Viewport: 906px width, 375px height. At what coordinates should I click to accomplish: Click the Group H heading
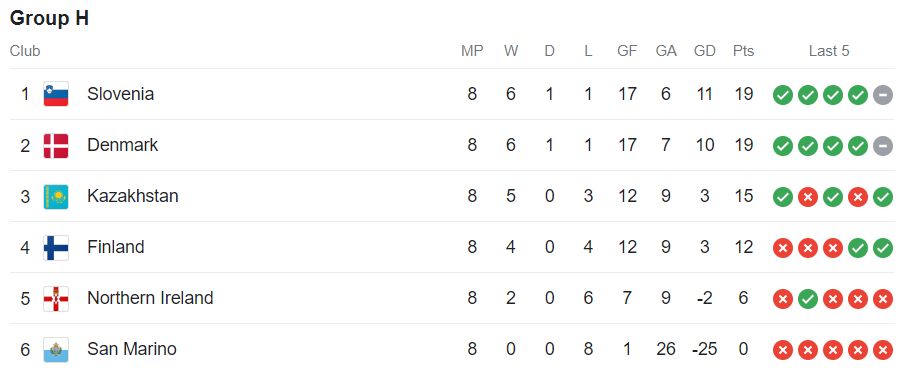(49, 18)
